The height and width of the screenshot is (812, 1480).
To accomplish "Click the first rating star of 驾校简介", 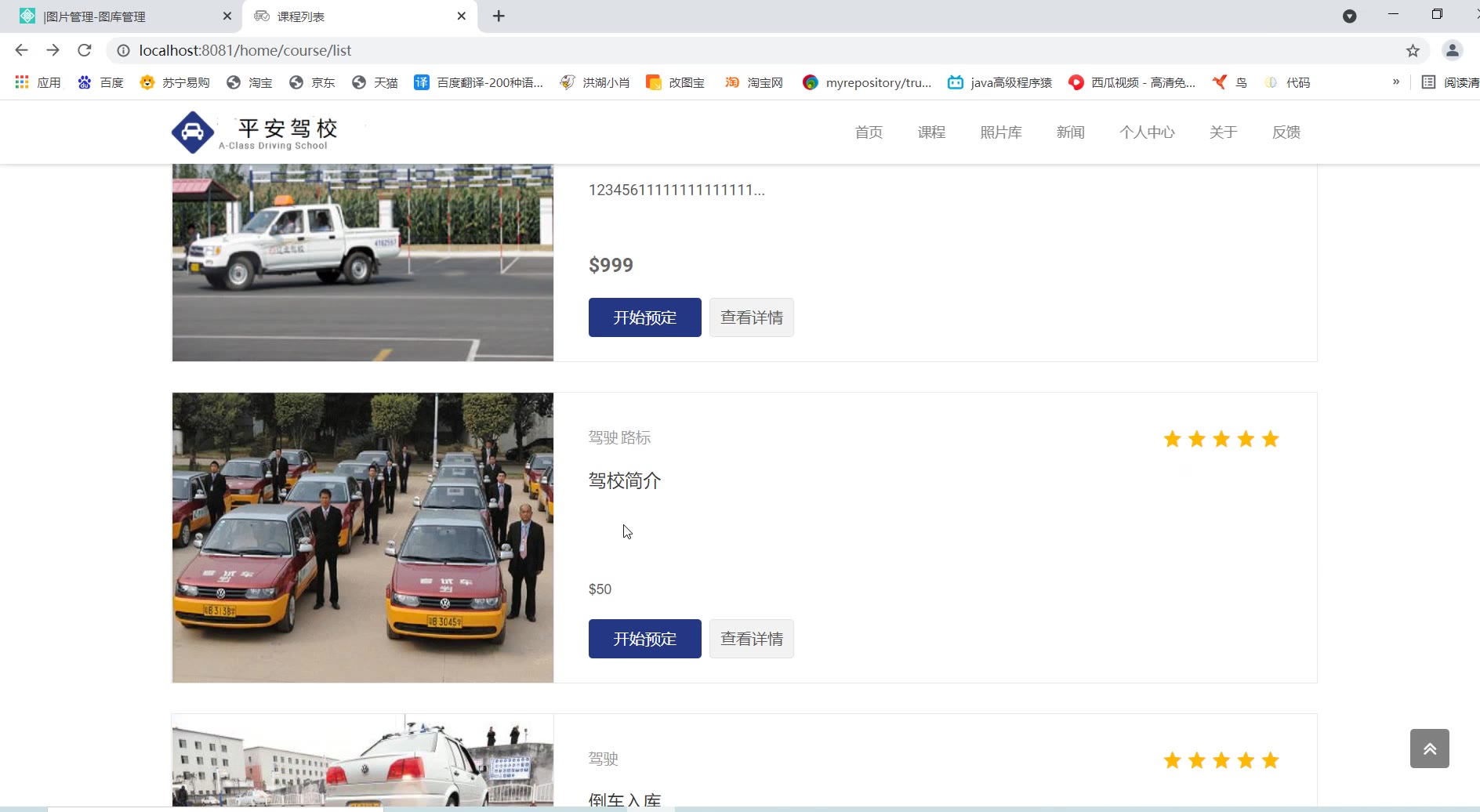I will (1172, 439).
